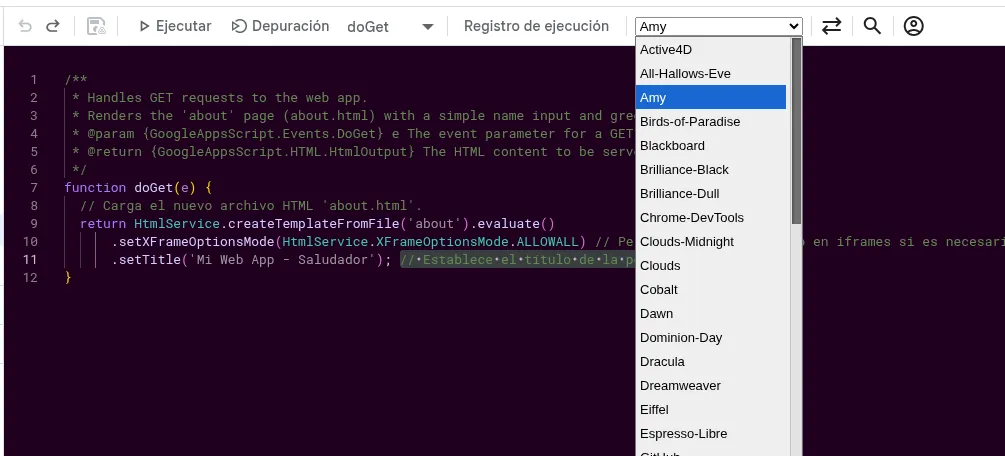Open the user account profile icon
The image size is (1005, 456).
[913, 26]
